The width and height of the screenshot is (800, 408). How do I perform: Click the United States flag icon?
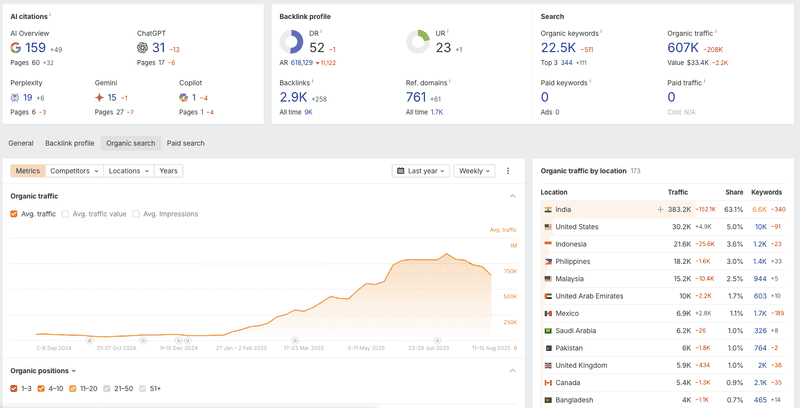coord(548,227)
